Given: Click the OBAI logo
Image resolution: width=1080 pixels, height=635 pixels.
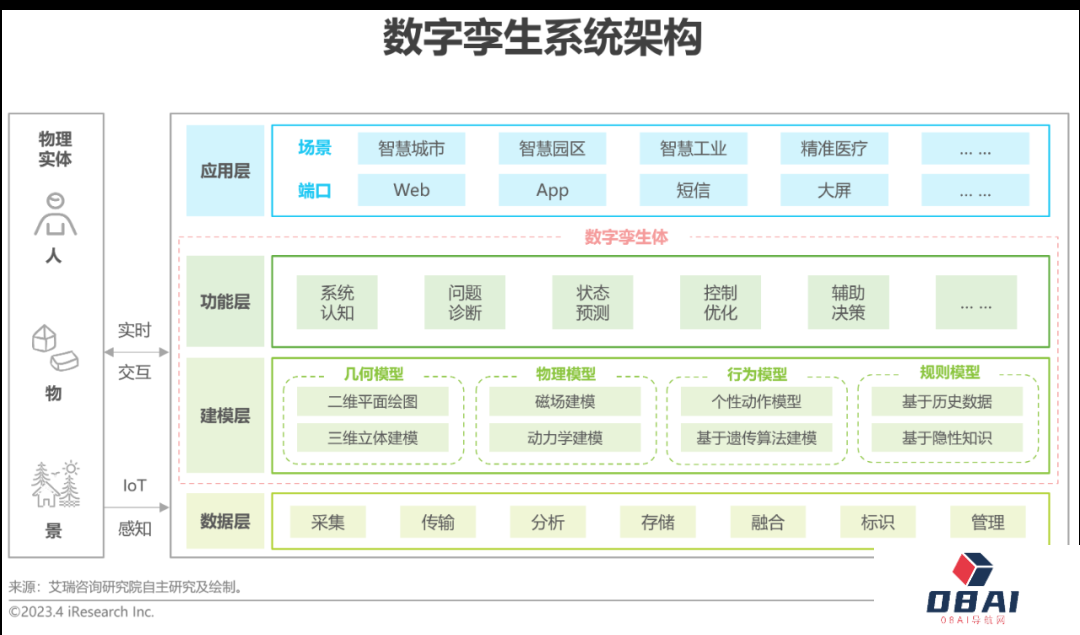Looking at the screenshot, I should pos(973,589).
